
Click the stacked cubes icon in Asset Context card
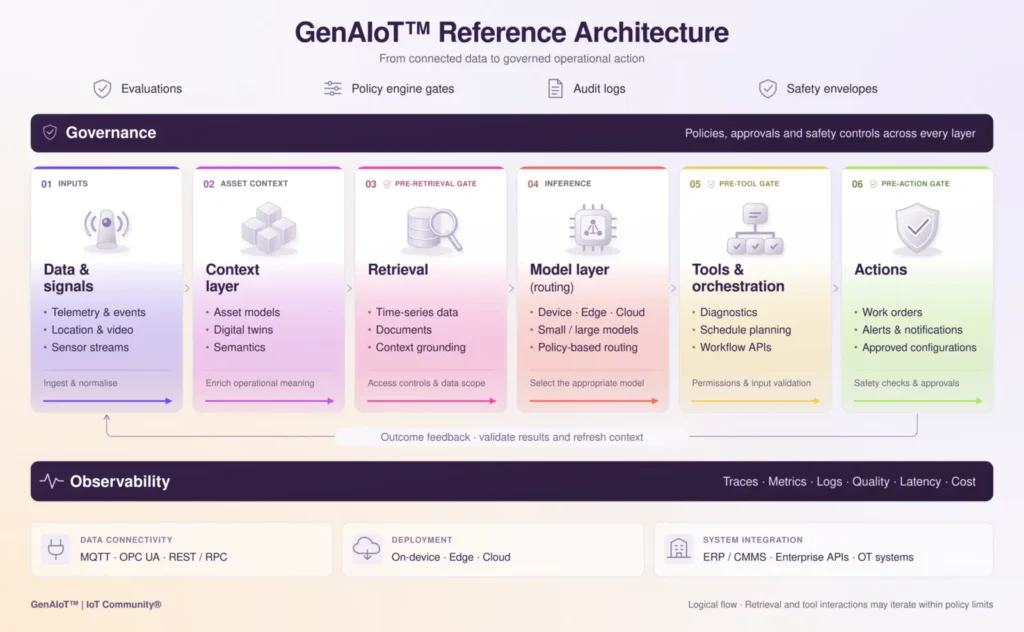click(x=268, y=228)
